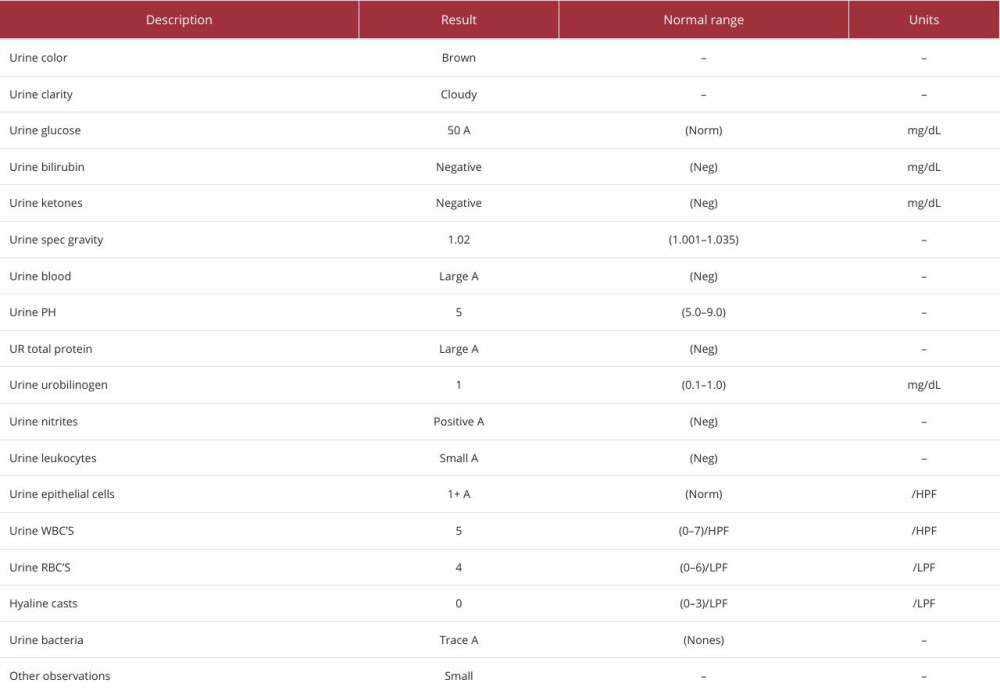Click the Urine leukocytes Small A result
Viewport: 1000px width, 694px height.
(x=459, y=458)
